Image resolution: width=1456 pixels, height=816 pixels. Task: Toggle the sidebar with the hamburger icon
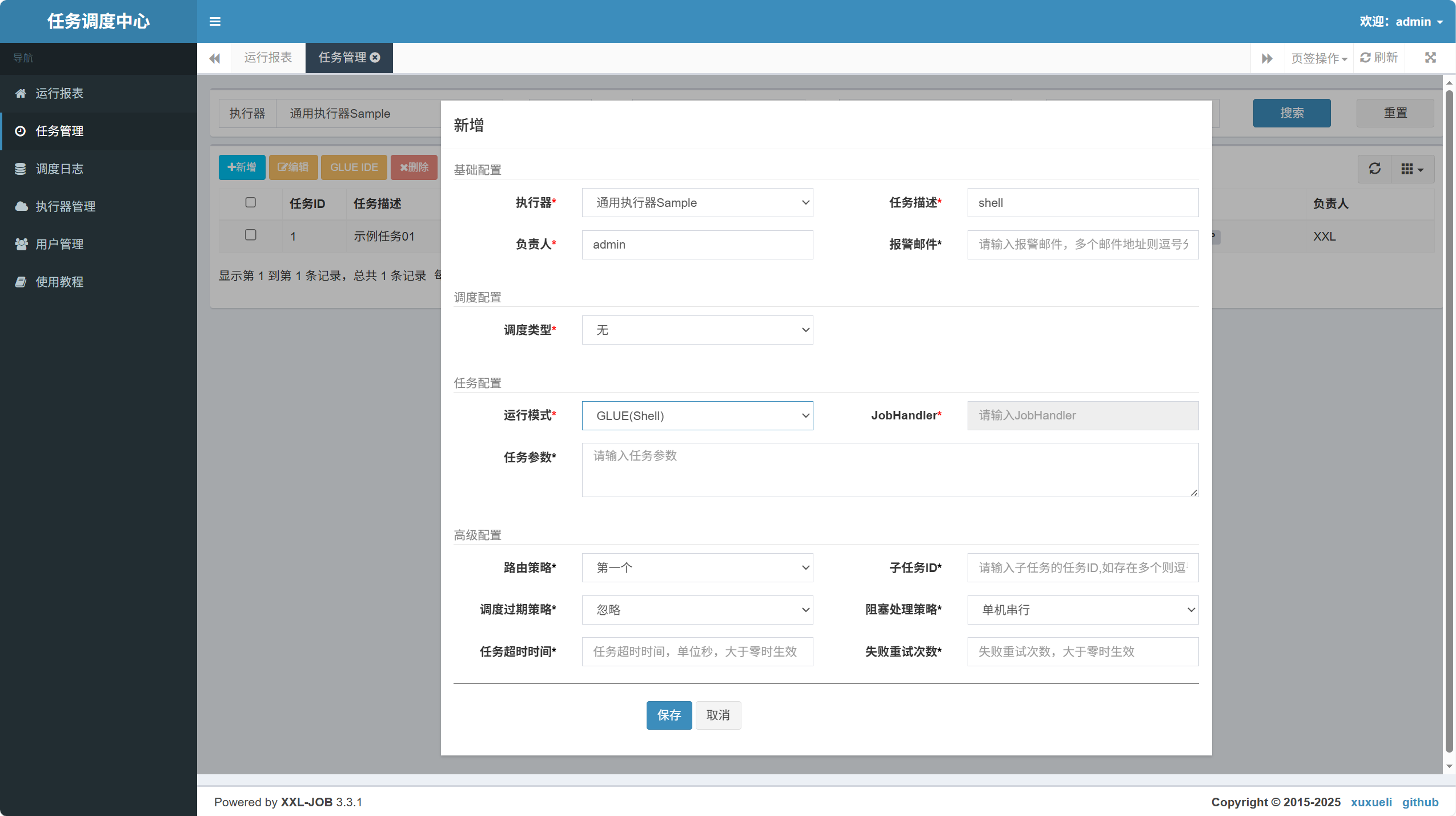(x=215, y=21)
